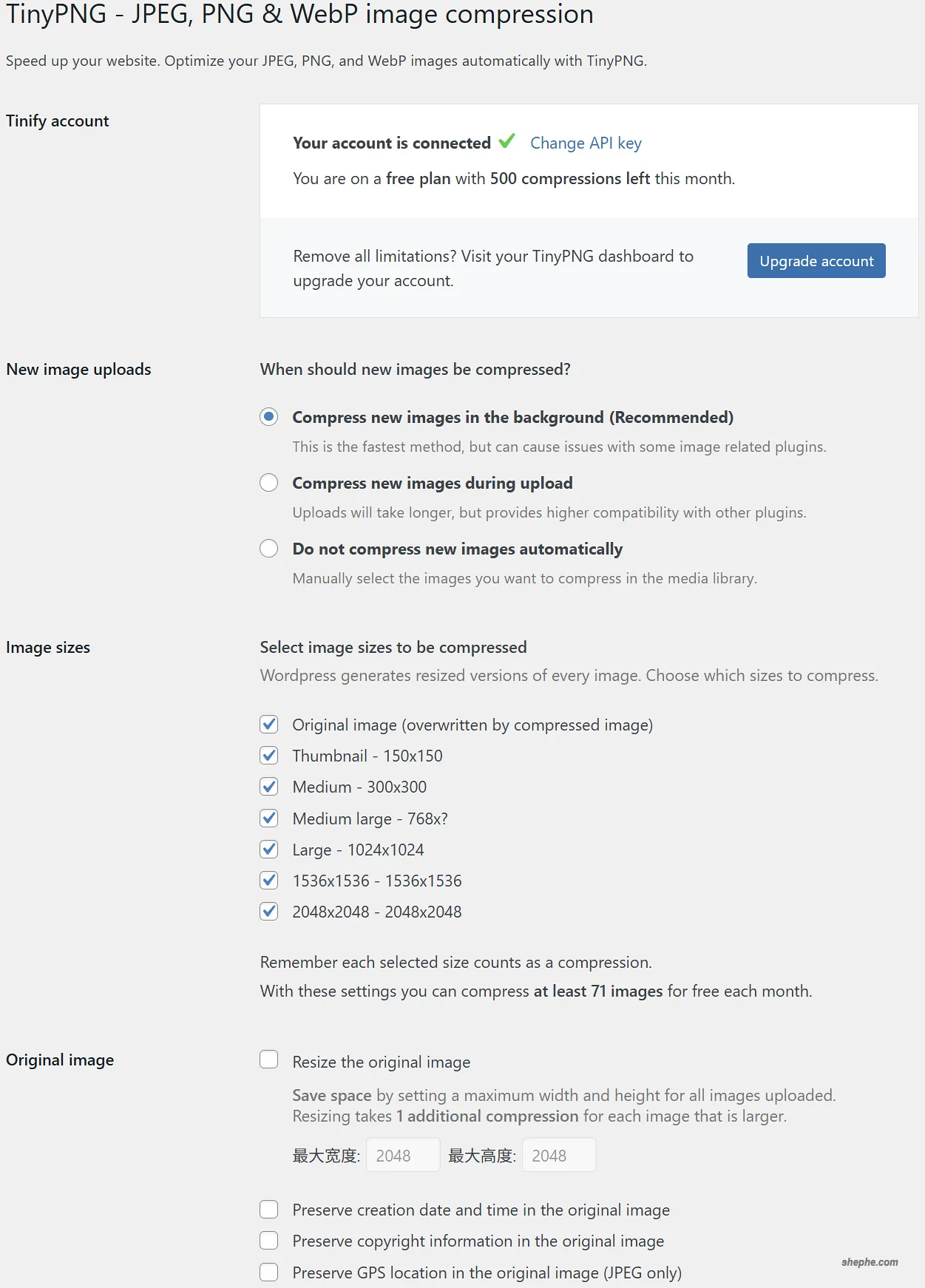Disable Medium 300x300 compression

pos(269,787)
